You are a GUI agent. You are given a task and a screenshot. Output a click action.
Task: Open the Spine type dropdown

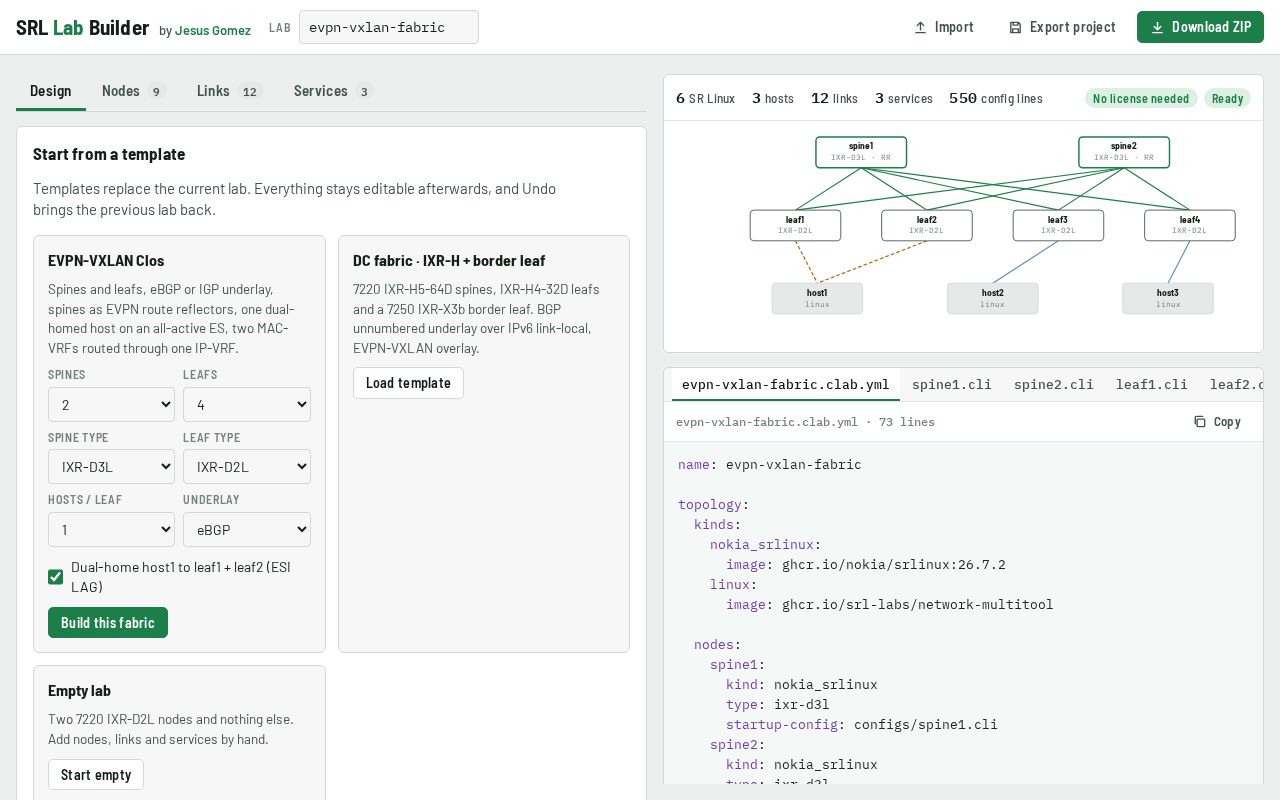click(111, 467)
